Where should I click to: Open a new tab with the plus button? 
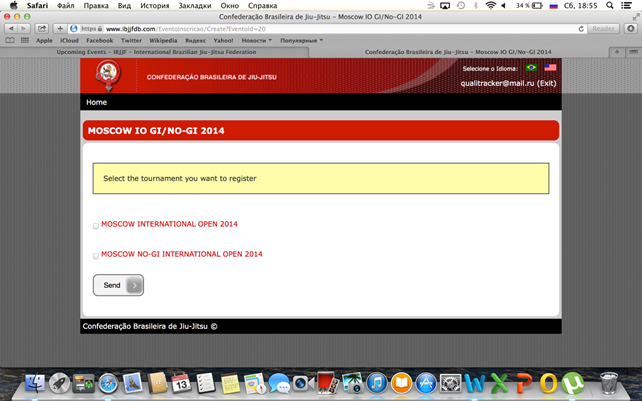pos(617,52)
